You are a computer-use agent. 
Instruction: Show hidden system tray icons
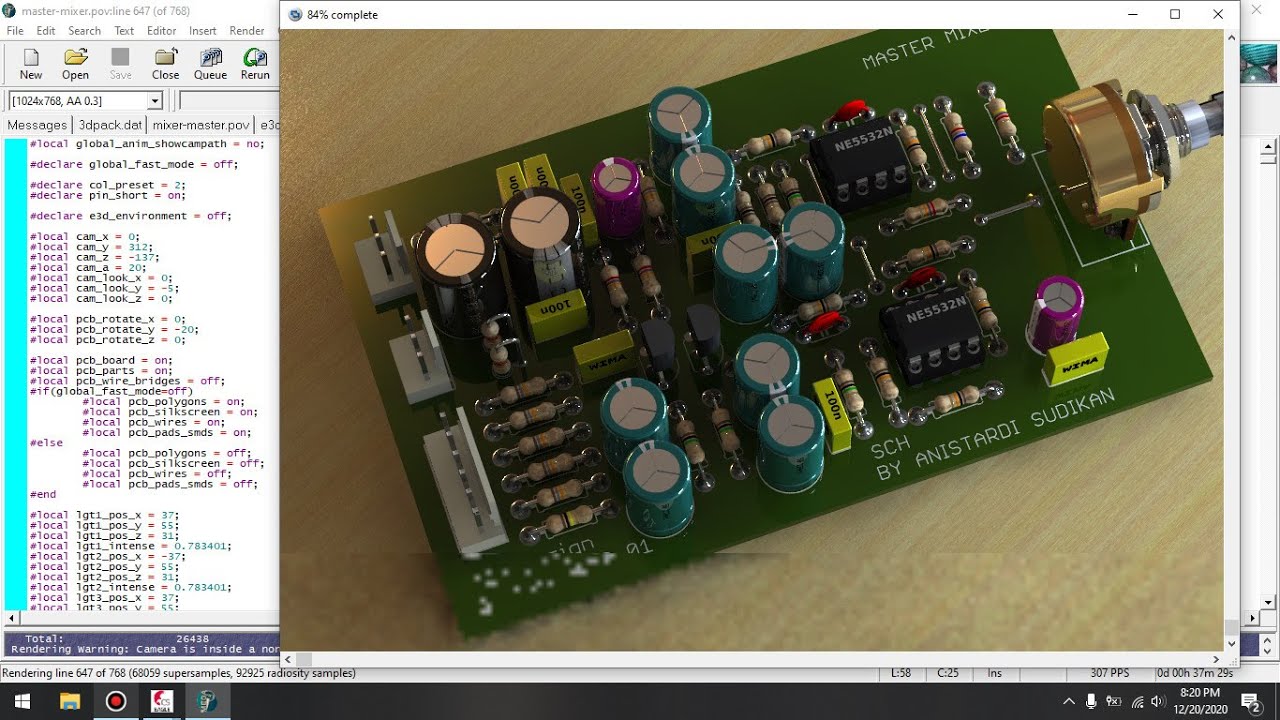tap(1069, 701)
